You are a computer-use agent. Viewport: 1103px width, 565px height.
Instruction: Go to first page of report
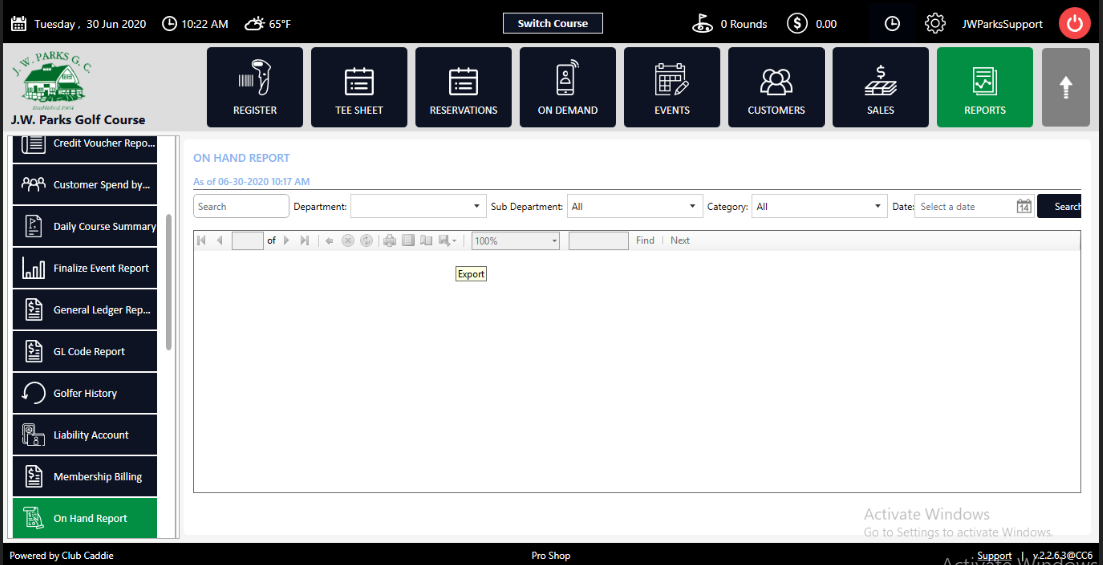point(202,241)
